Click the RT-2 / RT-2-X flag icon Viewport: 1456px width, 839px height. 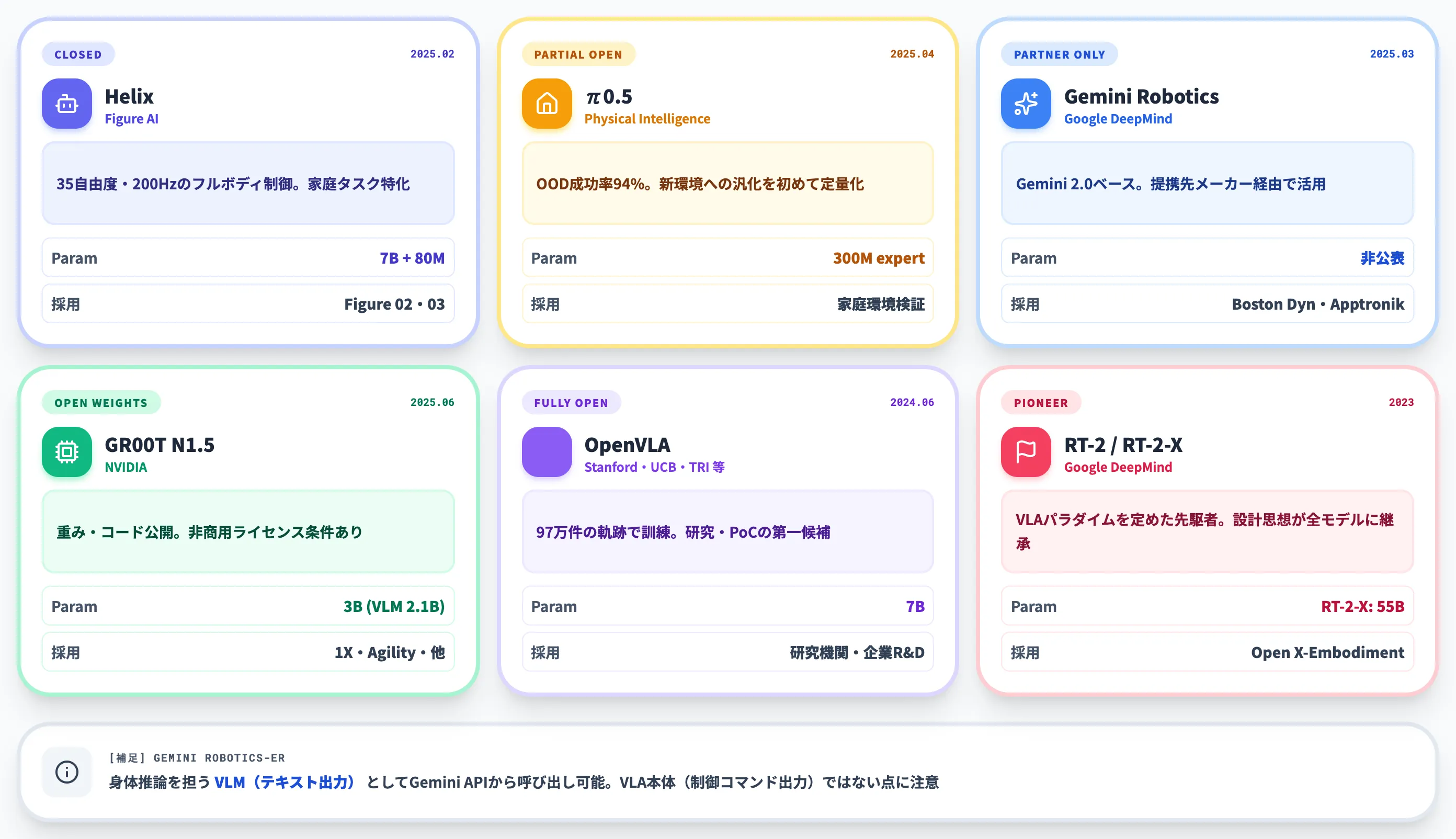click(1026, 452)
